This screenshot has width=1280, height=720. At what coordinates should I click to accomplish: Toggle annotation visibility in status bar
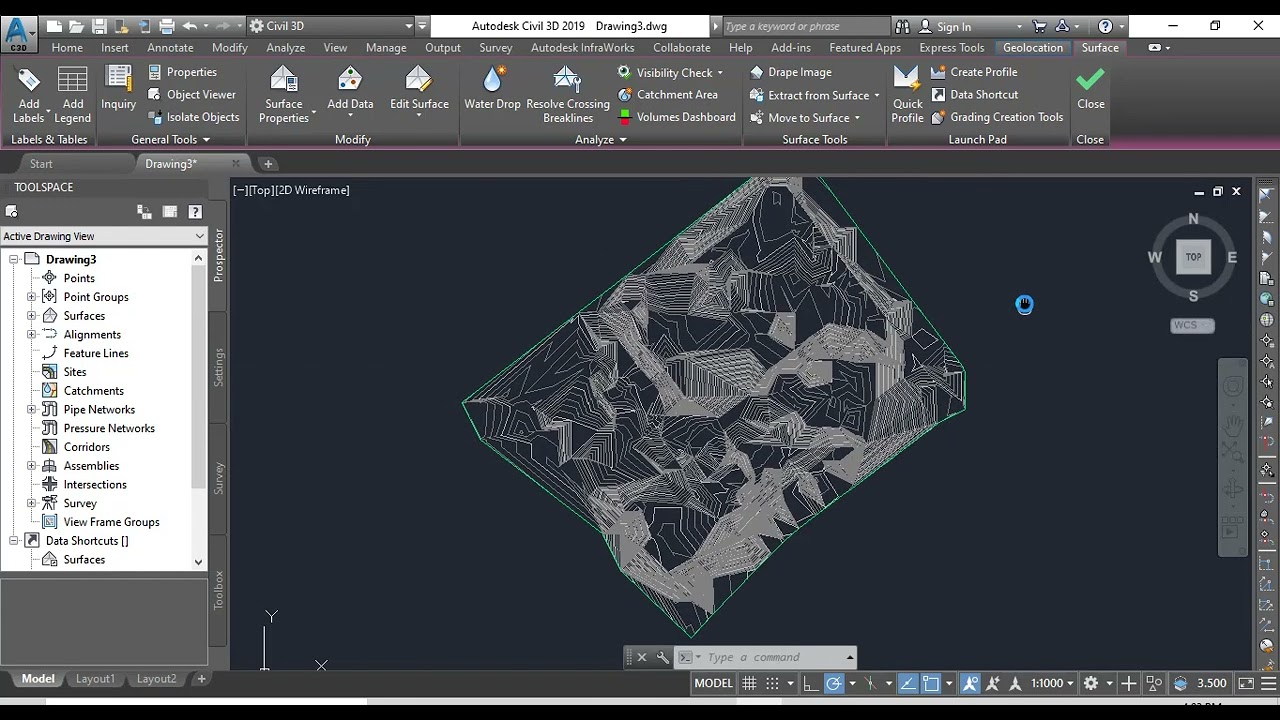tap(970, 683)
